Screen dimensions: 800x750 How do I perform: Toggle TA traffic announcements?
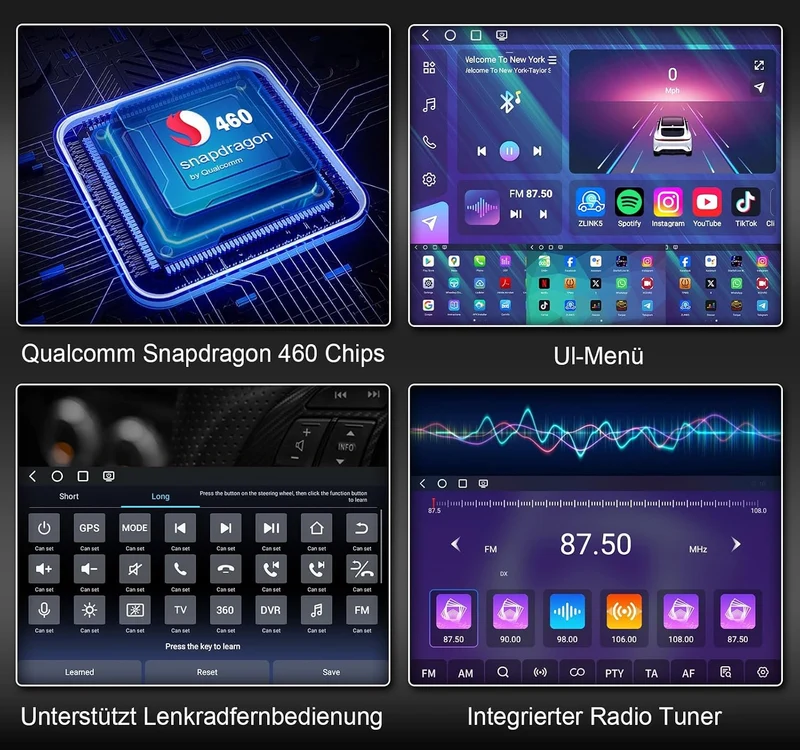pyautogui.click(x=652, y=673)
